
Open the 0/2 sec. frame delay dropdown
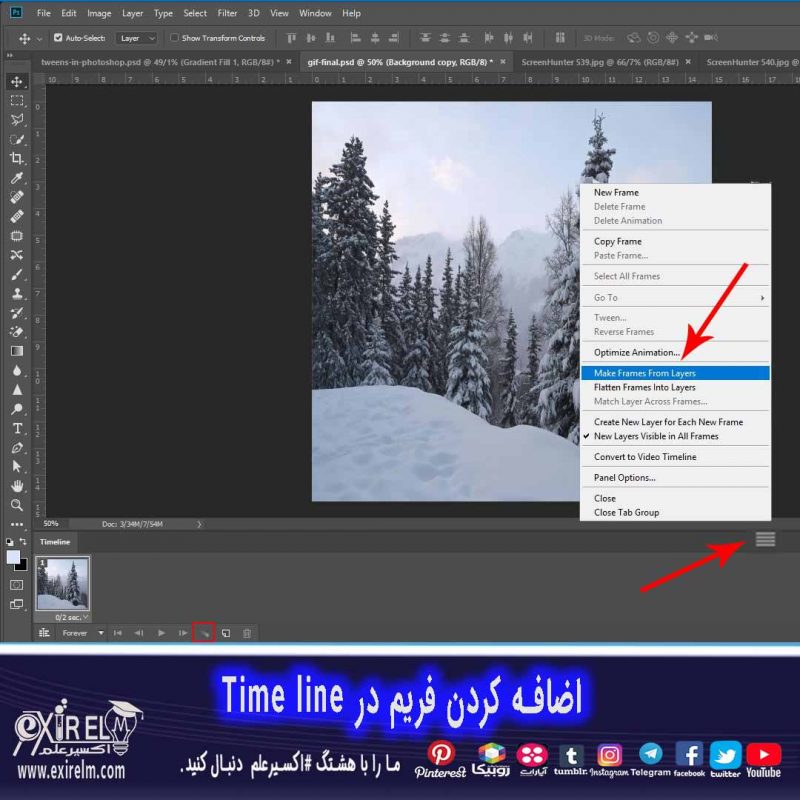coord(72,617)
